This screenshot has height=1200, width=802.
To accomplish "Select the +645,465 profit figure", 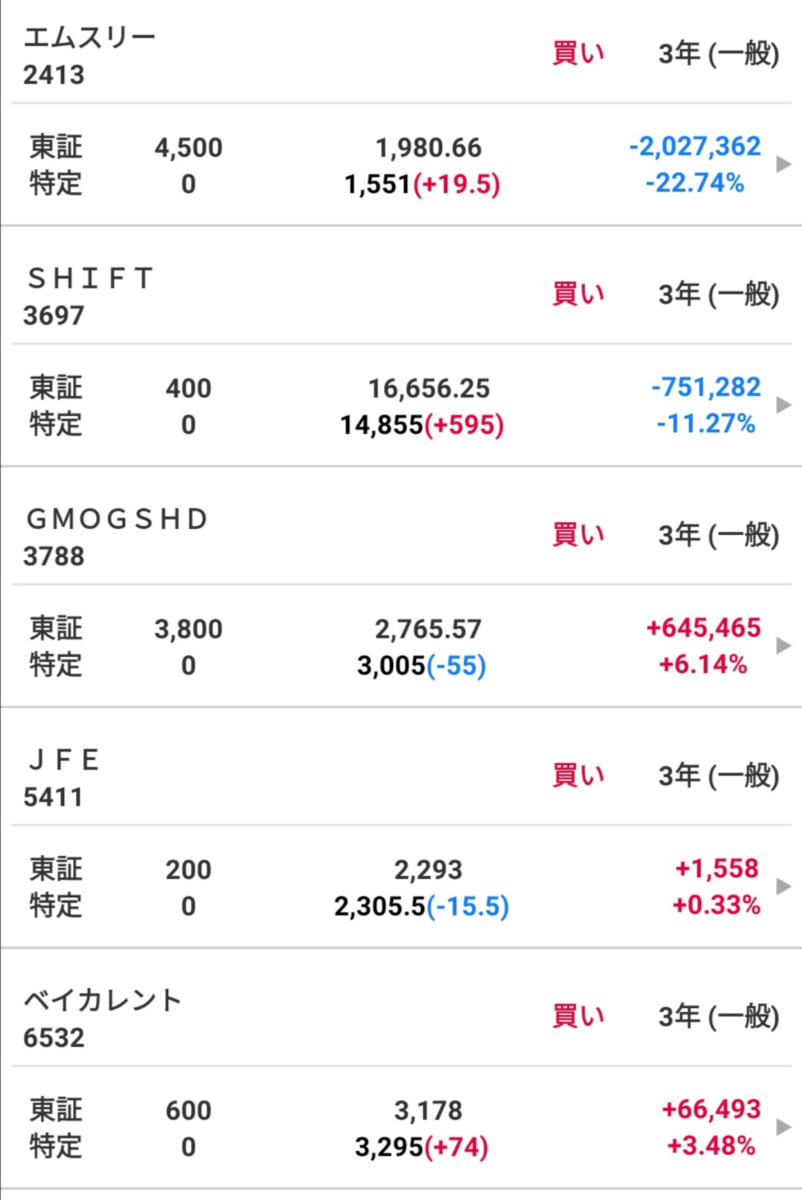I will click(x=704, y=628).
